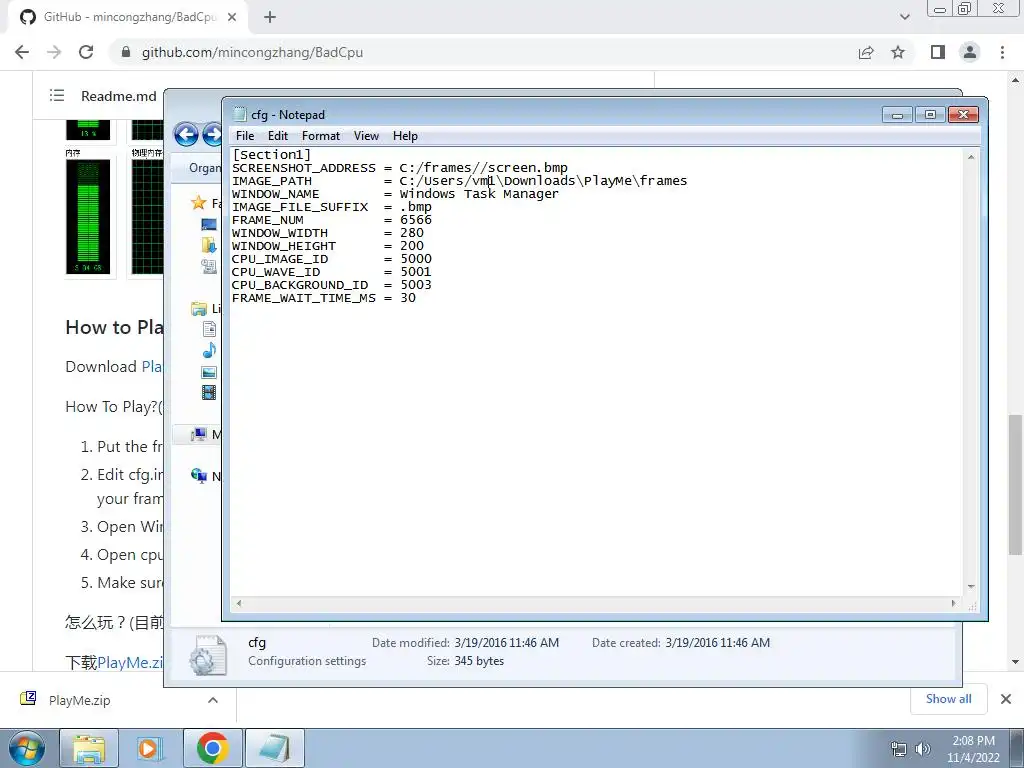Click the FRAME_WAIT_TIME_MS value 30

(408, 298)
